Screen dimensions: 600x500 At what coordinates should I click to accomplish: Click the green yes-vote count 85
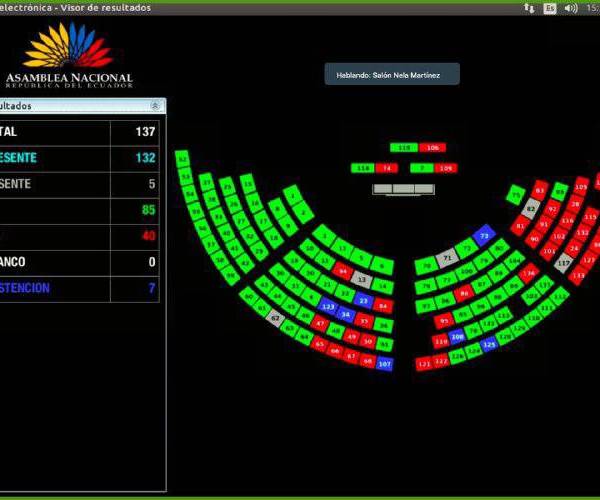(148, 210)
